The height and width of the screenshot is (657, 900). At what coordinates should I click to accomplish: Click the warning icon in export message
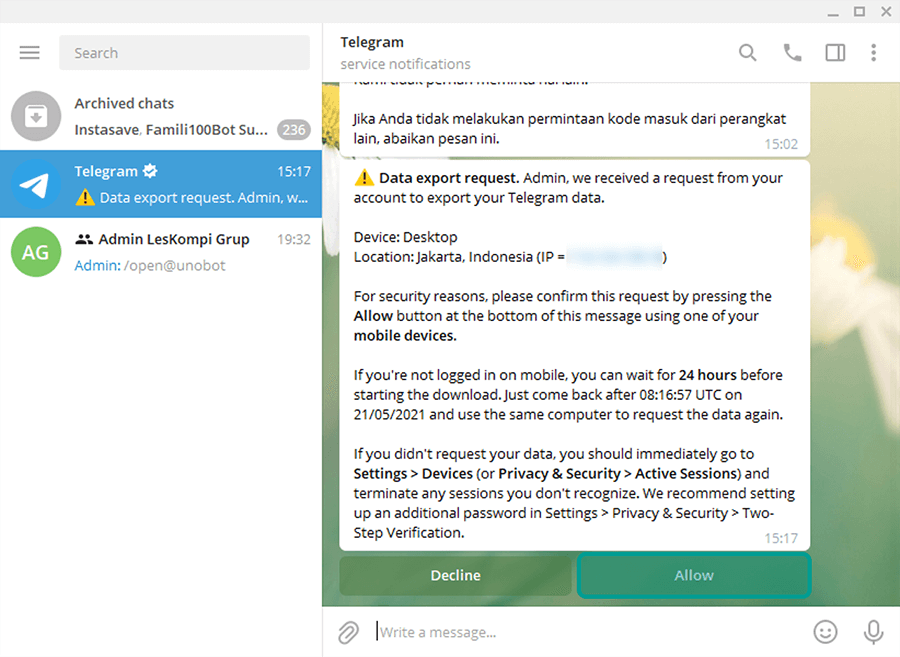(x=364, y=178)
